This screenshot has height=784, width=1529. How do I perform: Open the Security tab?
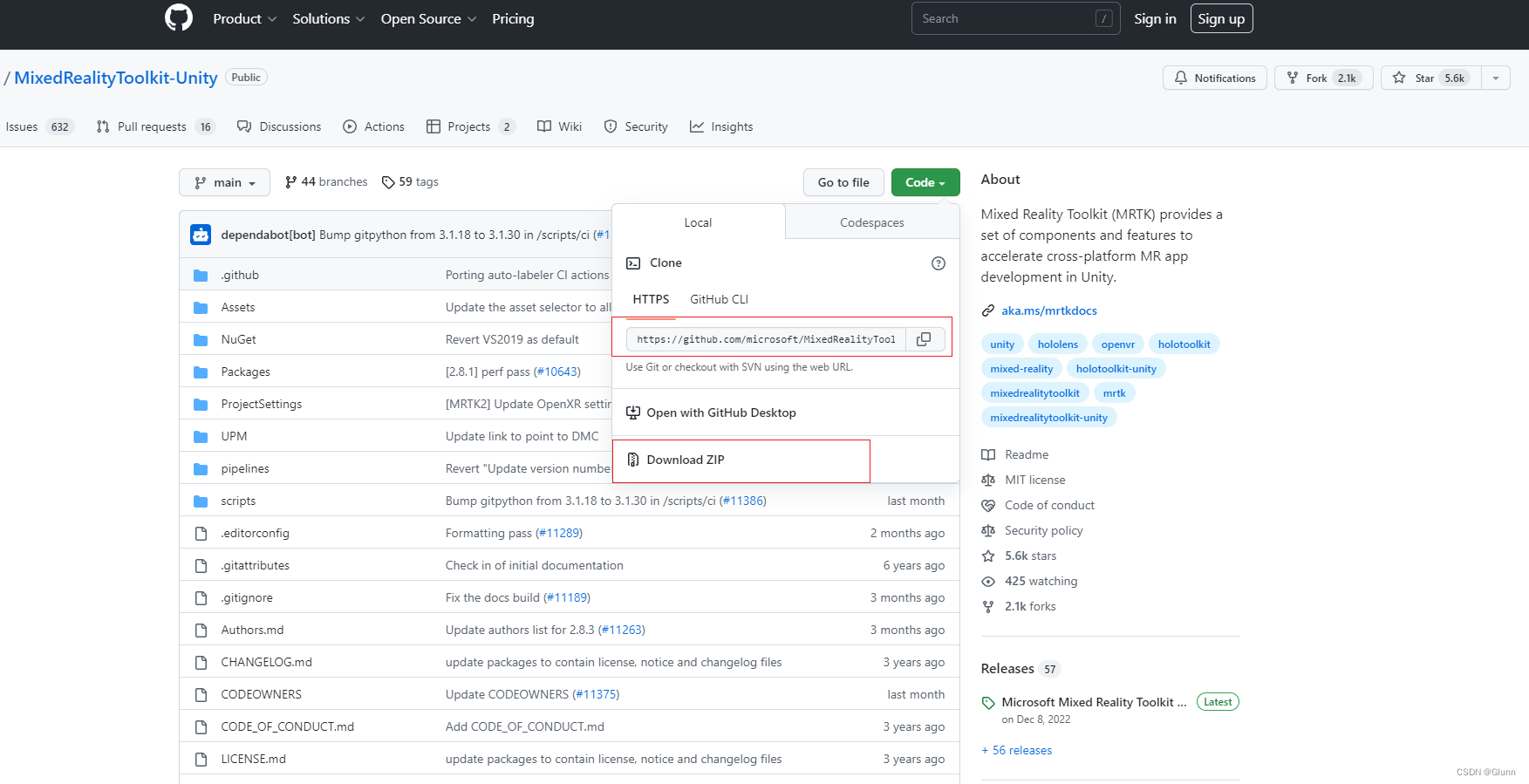[636, 126]
